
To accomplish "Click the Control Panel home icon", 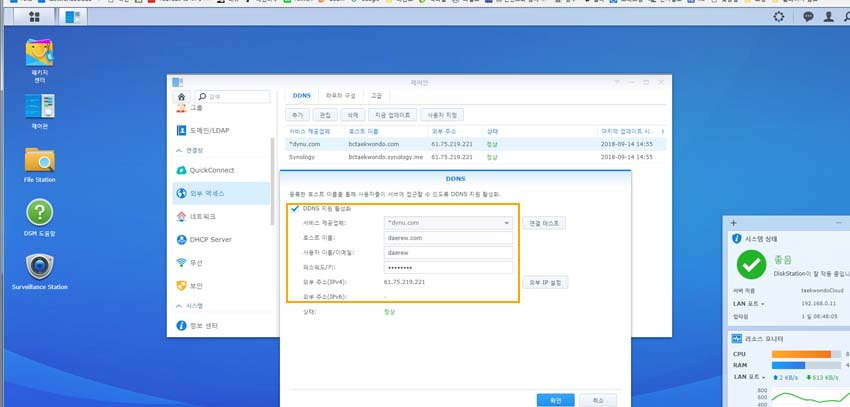I will click(x=182, y=96).
